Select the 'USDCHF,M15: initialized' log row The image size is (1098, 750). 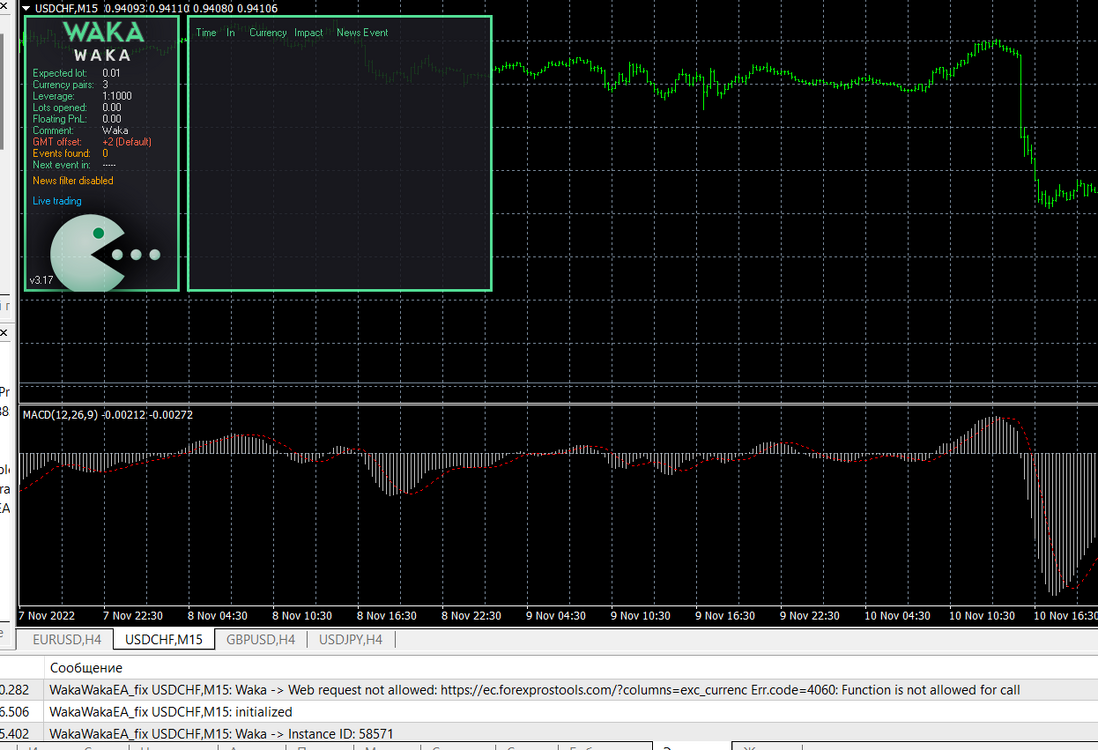coord(549,711)
